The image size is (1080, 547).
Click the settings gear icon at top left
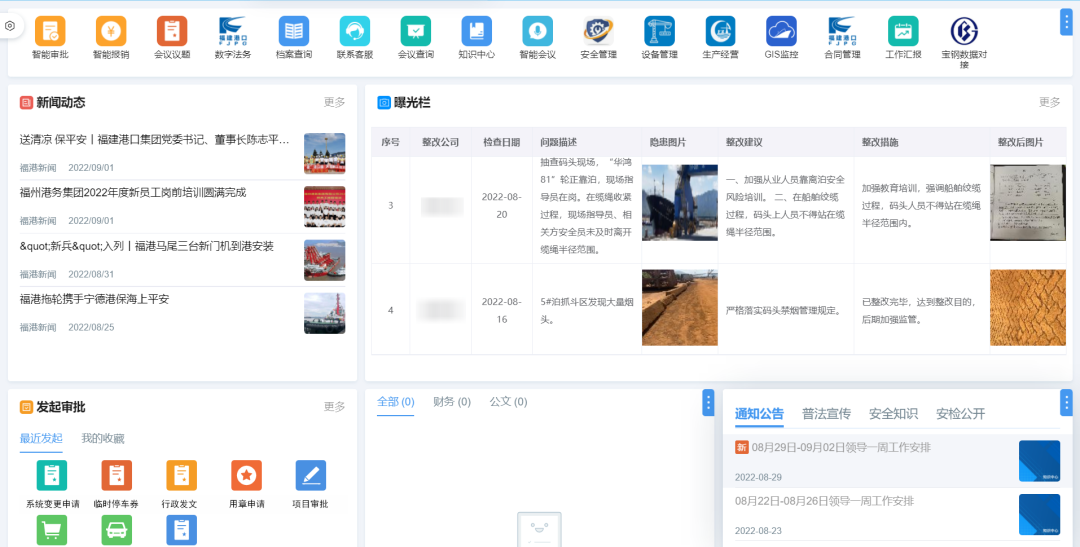[x=10, y=25]
